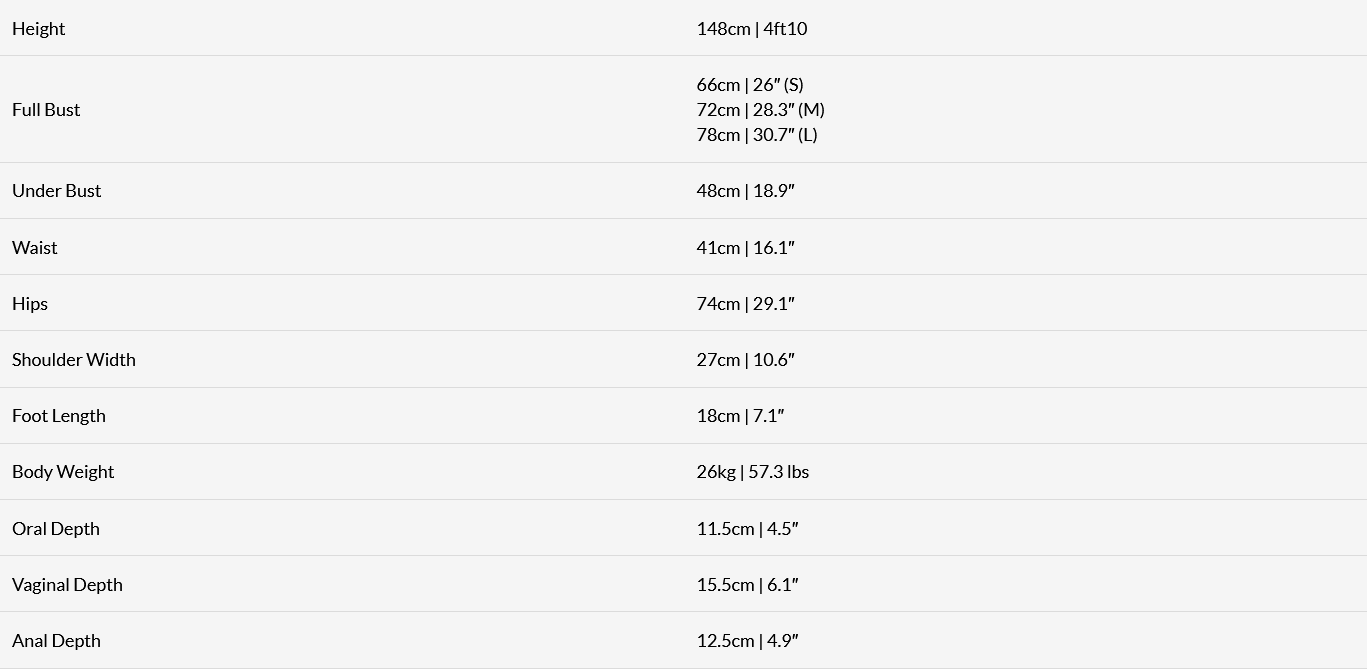
Task: Click the Waist row label
Action: (x=35, y=248)
